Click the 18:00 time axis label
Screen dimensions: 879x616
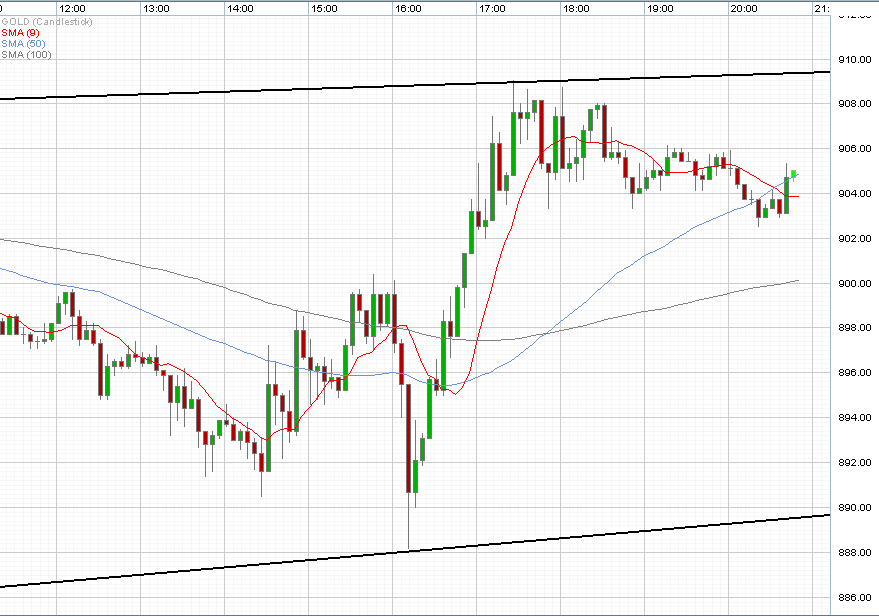(x=575, y=8)
